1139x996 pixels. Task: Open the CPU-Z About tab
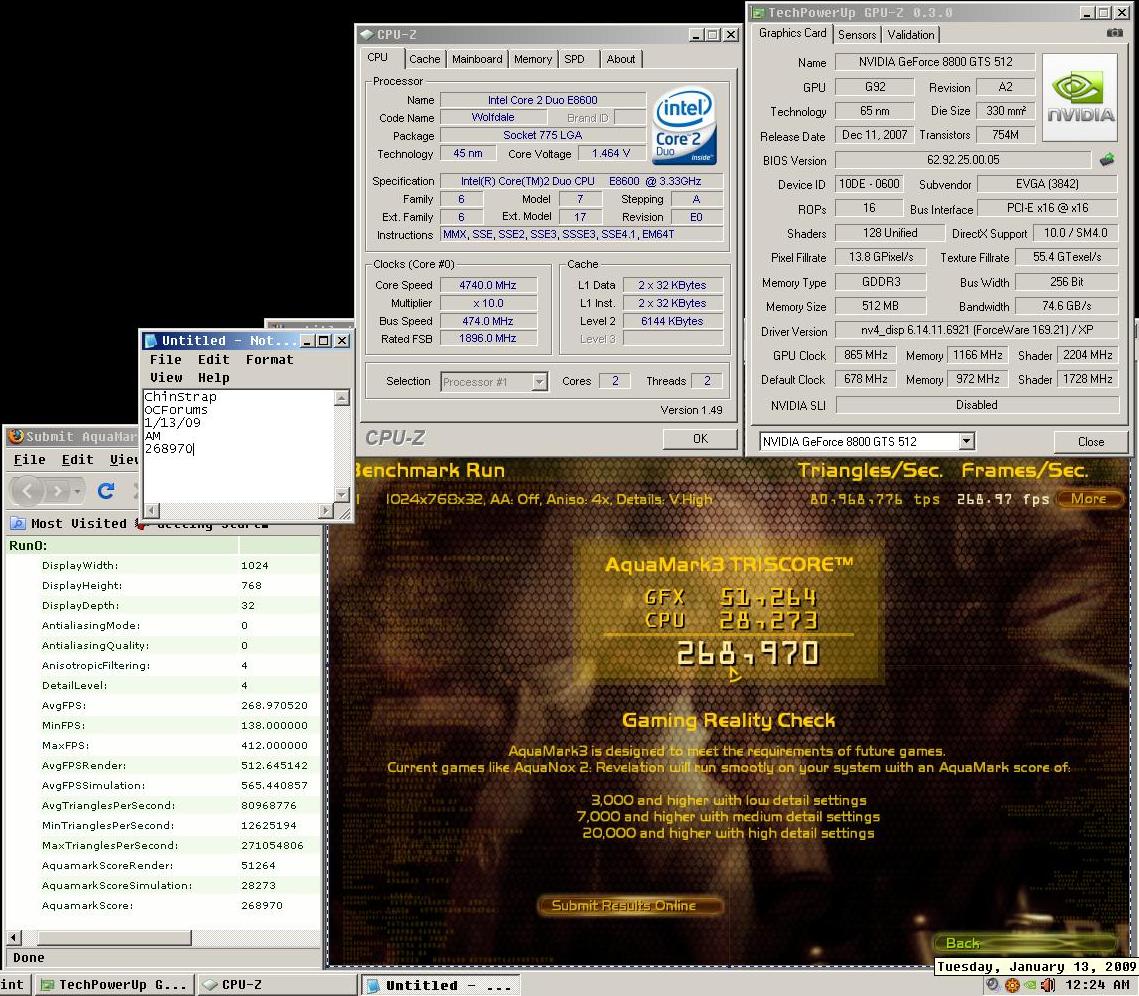click(620, 59)
